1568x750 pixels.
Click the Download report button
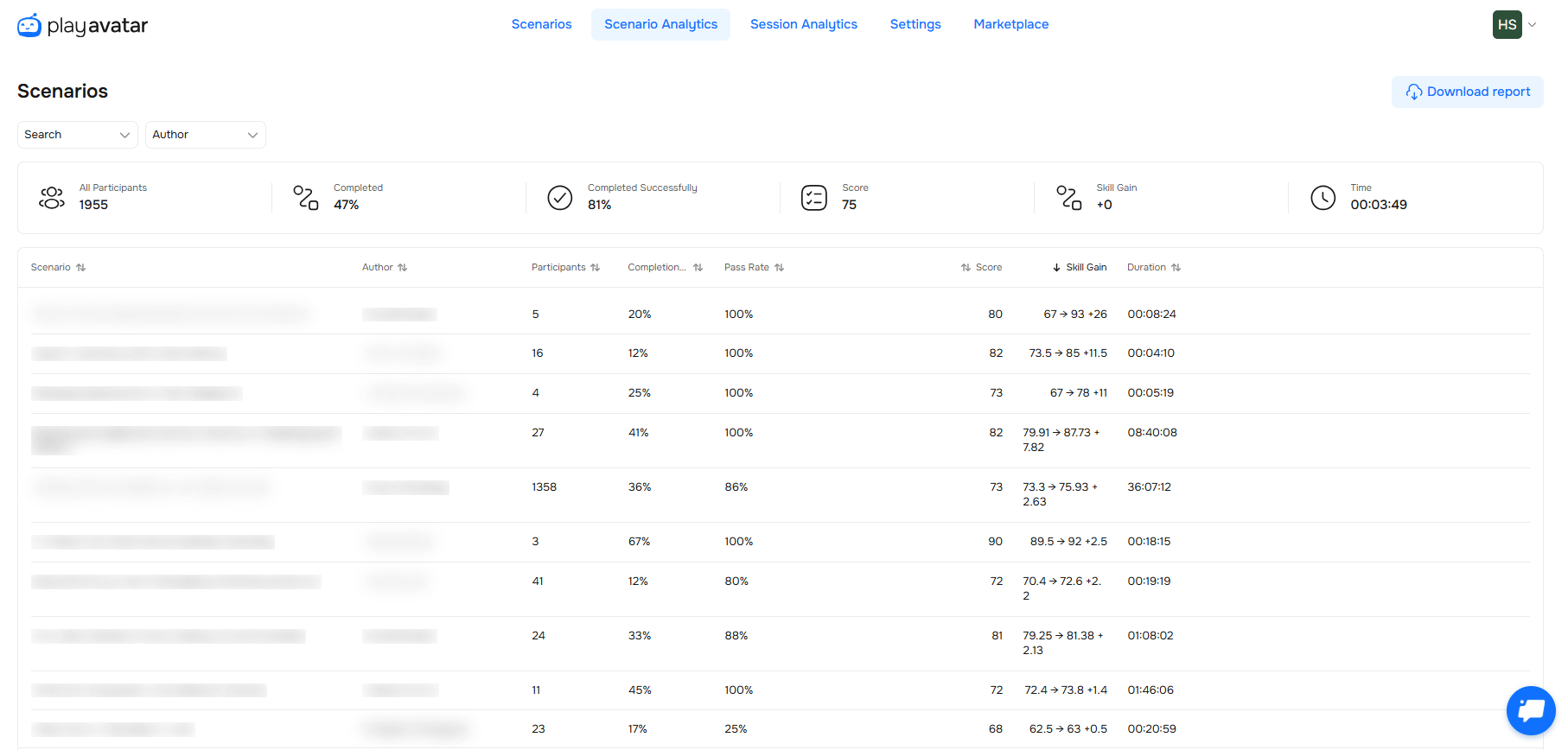coord(1467,92)
